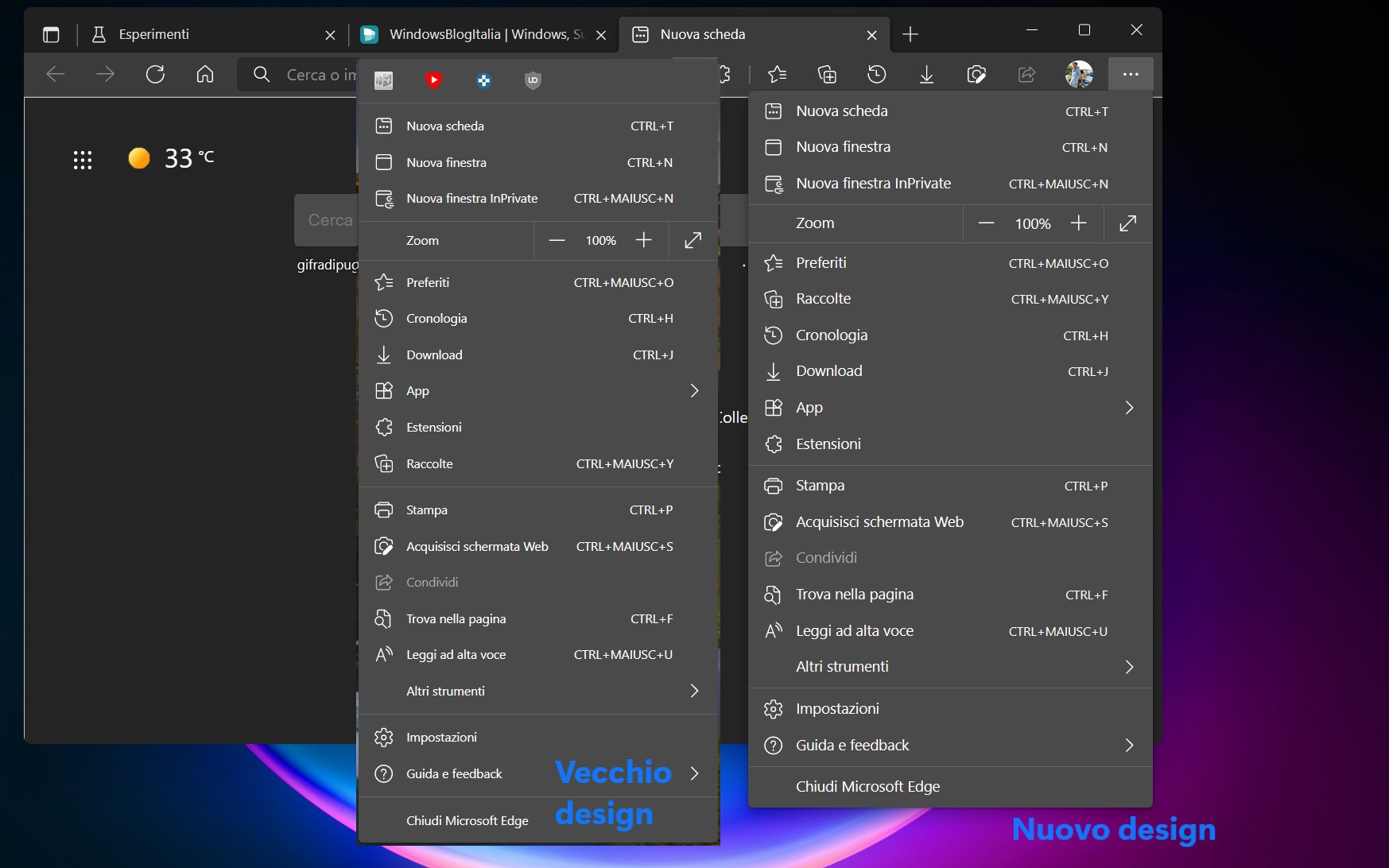The image size is (1389, 868).
Task: Select Acquisisci schermata Web in new menu
Action: click(950, 522)
